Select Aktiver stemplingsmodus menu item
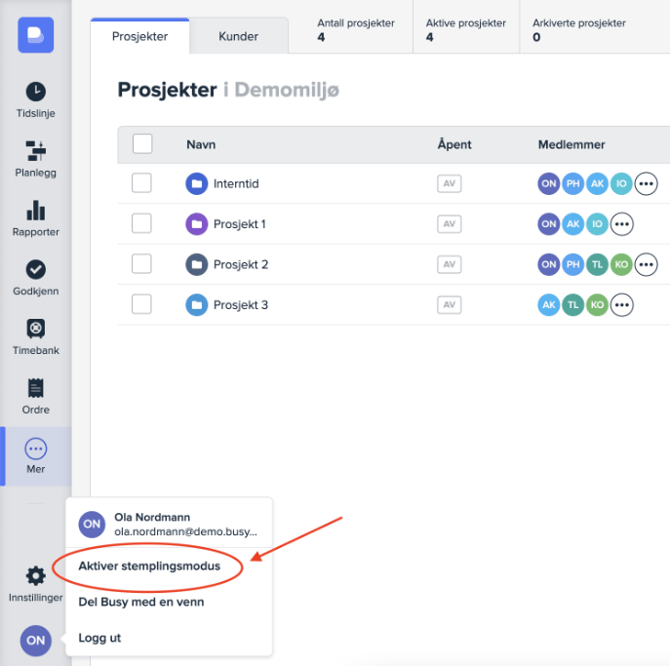The image size is (670, 666). click(149, 566)
